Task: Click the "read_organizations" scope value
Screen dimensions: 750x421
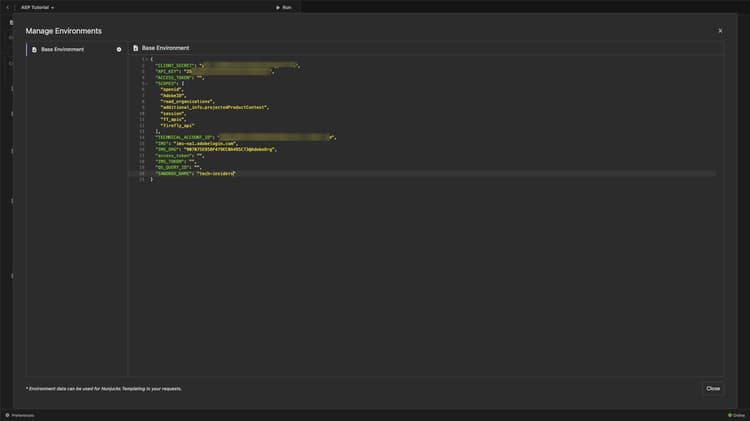Action: click(x=187, y=101)
